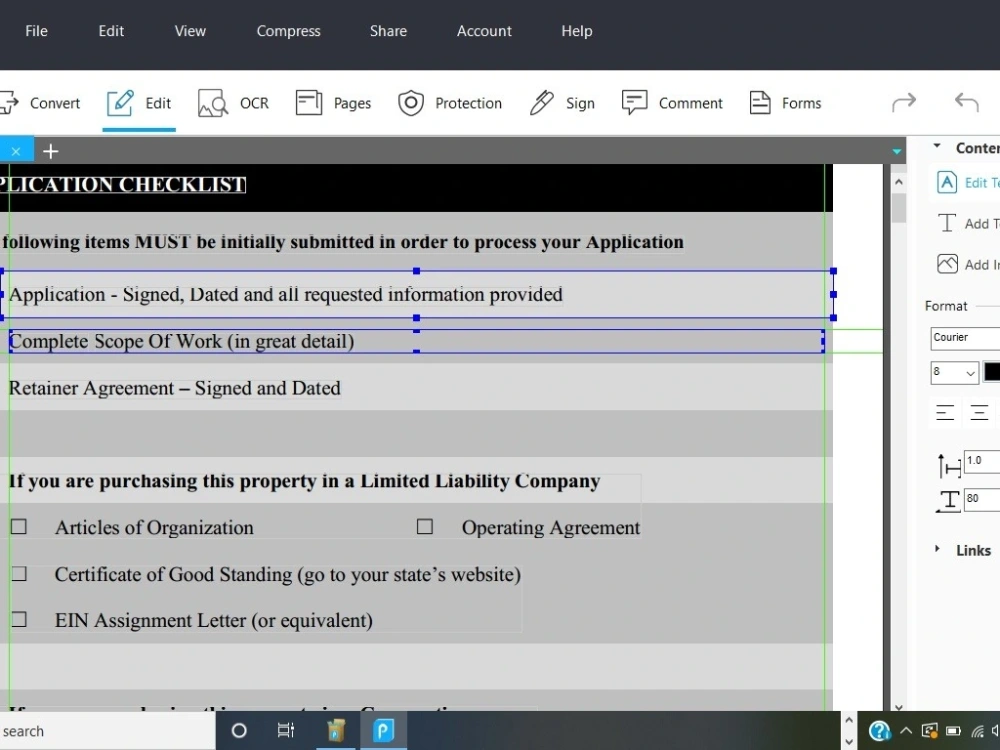Open the tab list dropdown arrow
The image size is (1000, 750).
point(897,151)
